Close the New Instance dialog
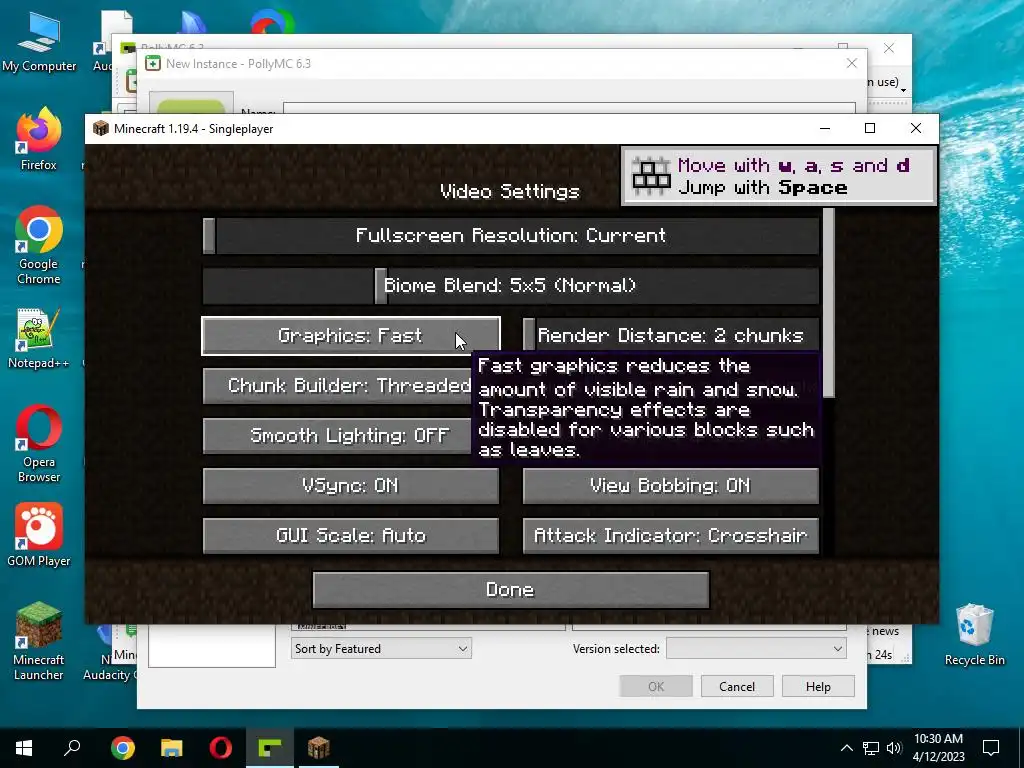 click(852, 63)
